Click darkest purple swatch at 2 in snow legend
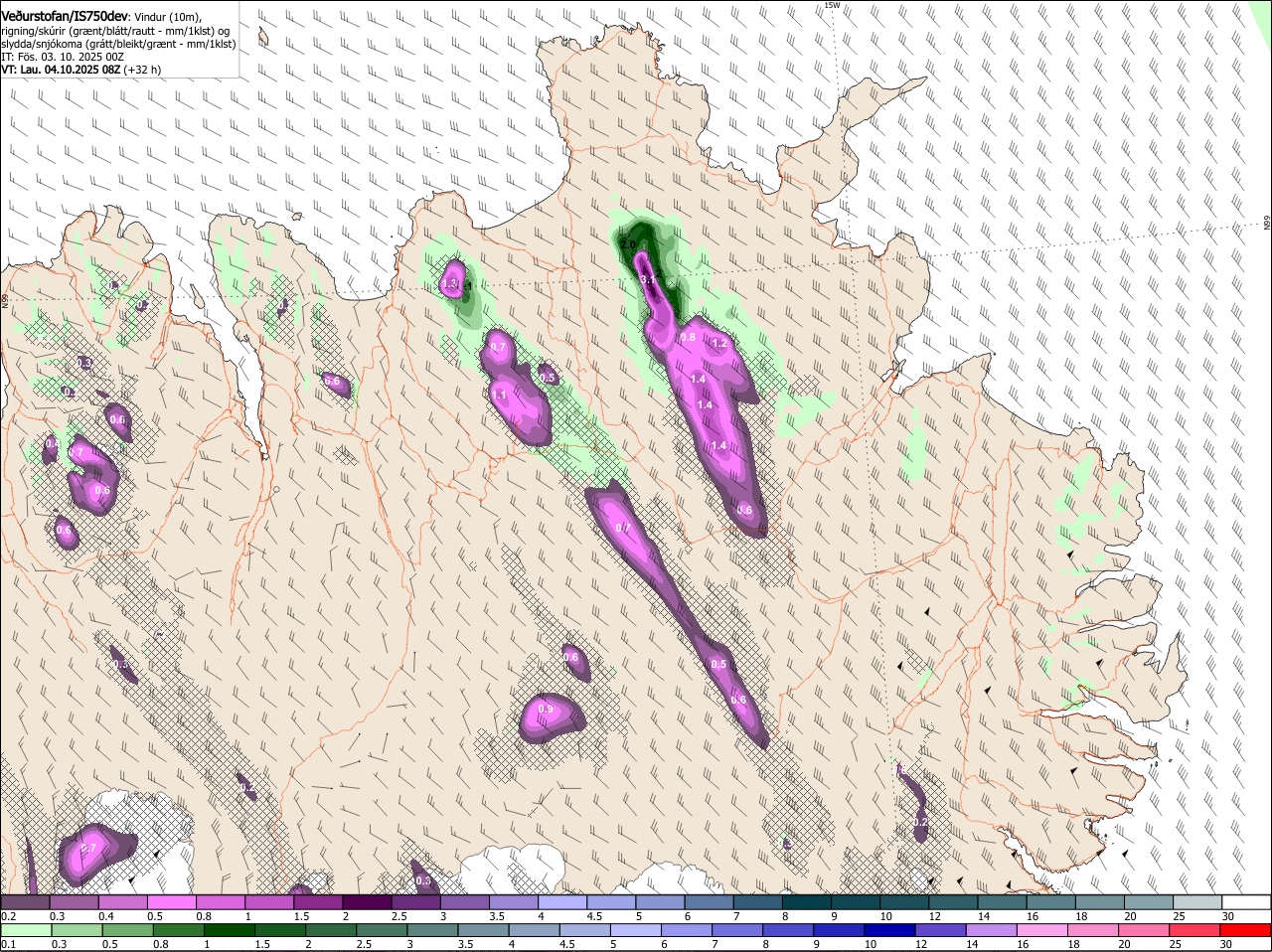This screenshot has height=952, width=1272. pos(366,902)
